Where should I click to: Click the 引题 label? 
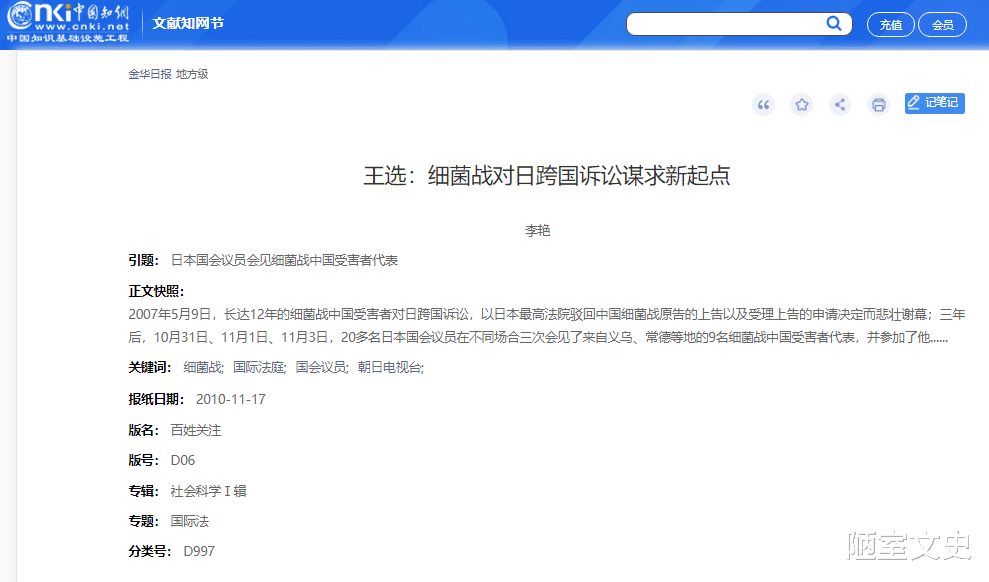point(143,260)
